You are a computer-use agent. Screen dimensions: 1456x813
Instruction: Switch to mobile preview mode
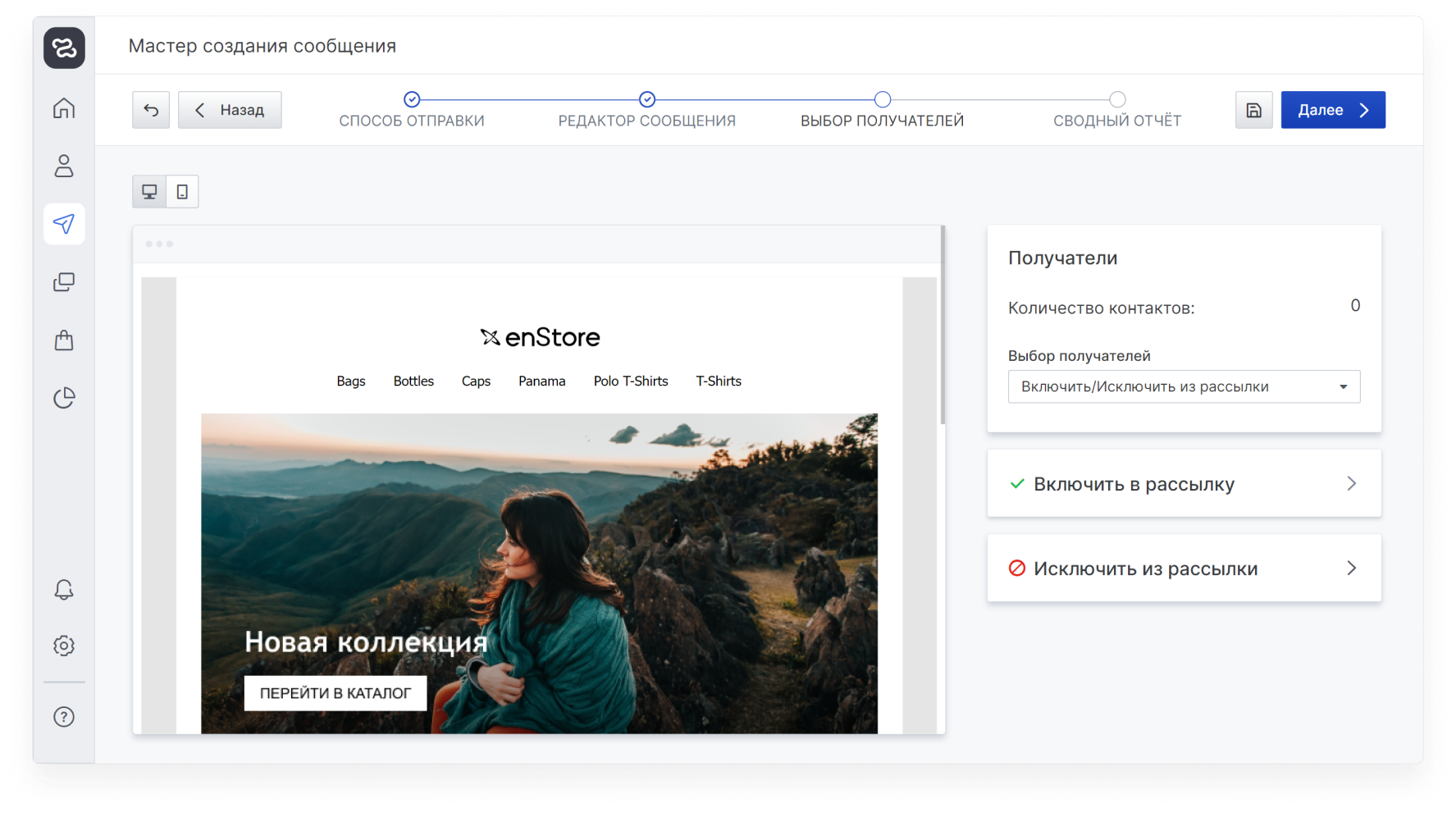[182, 192]
